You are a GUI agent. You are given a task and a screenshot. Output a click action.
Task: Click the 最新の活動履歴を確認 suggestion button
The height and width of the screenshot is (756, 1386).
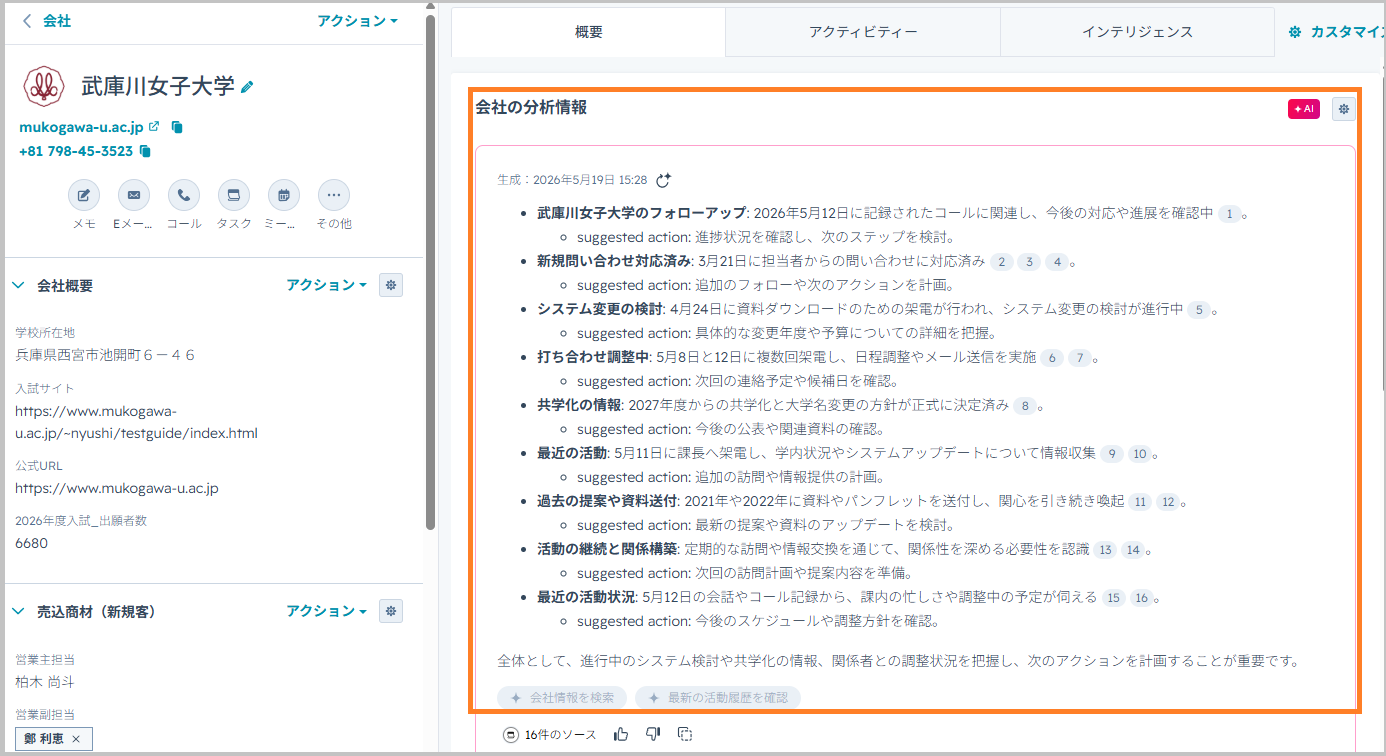coord(718,697)
